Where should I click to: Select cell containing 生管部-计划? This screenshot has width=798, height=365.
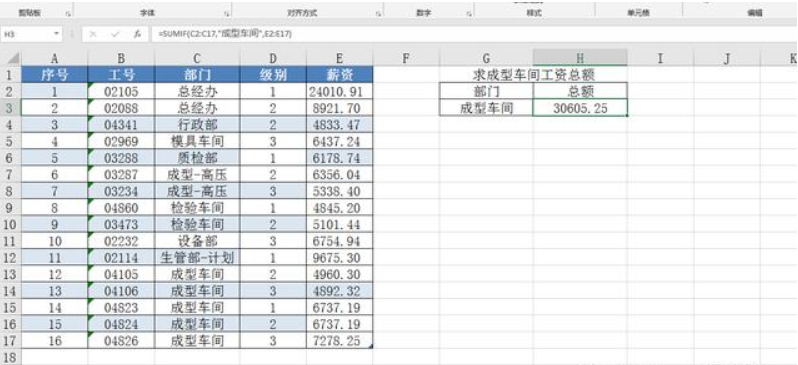click(x=197, y=258)
